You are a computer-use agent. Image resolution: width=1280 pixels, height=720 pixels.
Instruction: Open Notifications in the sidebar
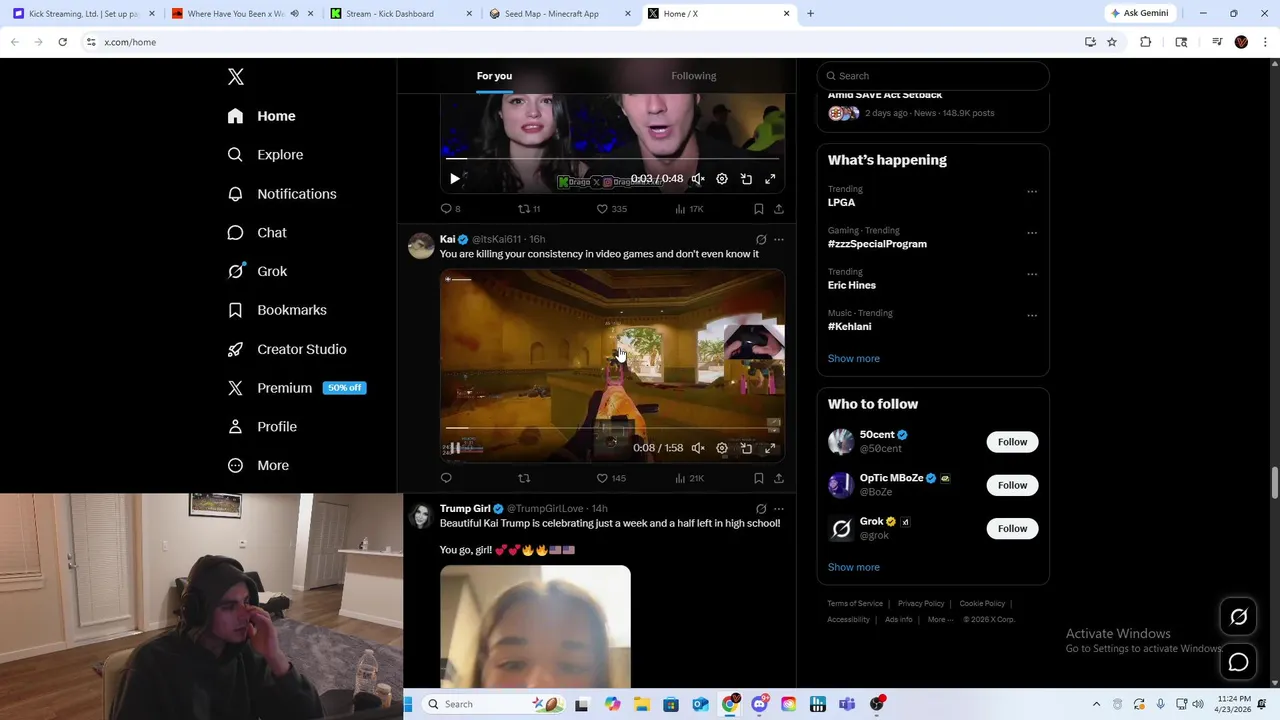(282, 194)
